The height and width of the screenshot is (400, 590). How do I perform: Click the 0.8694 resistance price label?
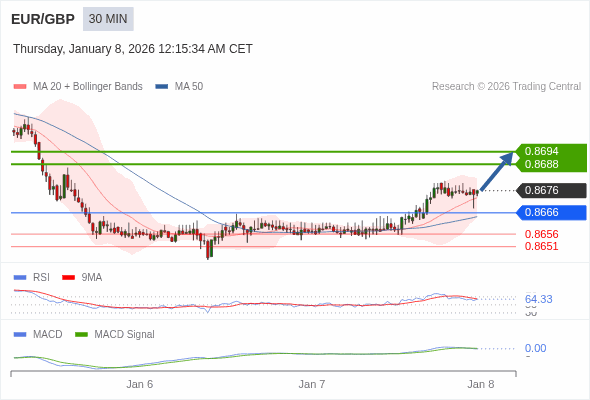click(541, 151)
